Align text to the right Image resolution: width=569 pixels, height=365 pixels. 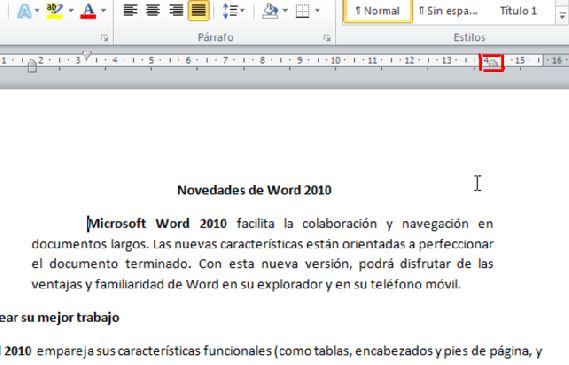point(176,10)
